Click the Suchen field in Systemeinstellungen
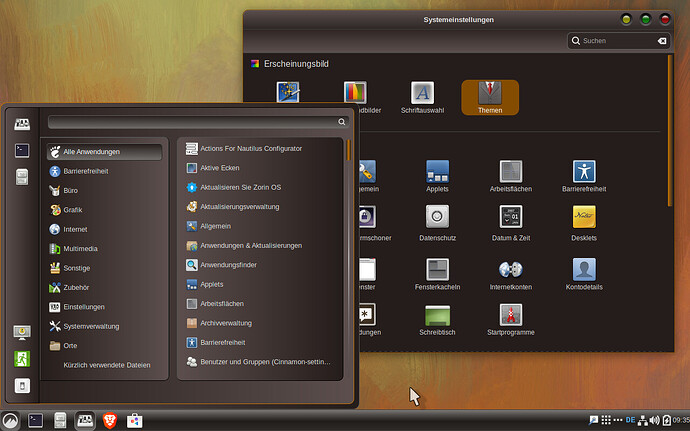Viewport: 690px width, 431px height. click(615, 41)
